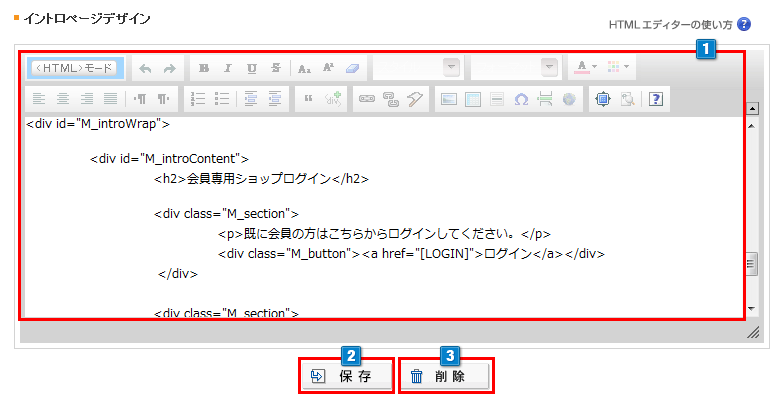Click the redo arrow icon
782x399 pixels.
click(x=170, y=69)
